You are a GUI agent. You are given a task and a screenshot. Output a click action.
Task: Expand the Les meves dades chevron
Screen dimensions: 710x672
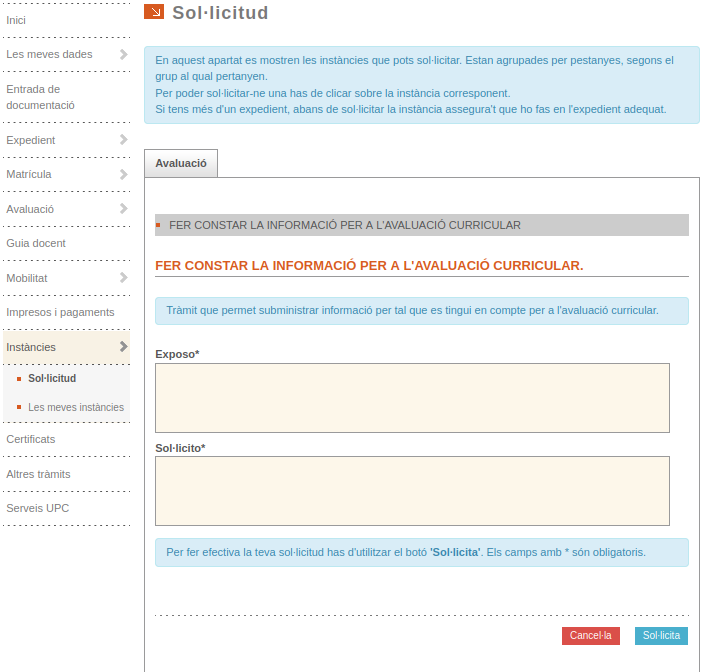coord(123,54)
